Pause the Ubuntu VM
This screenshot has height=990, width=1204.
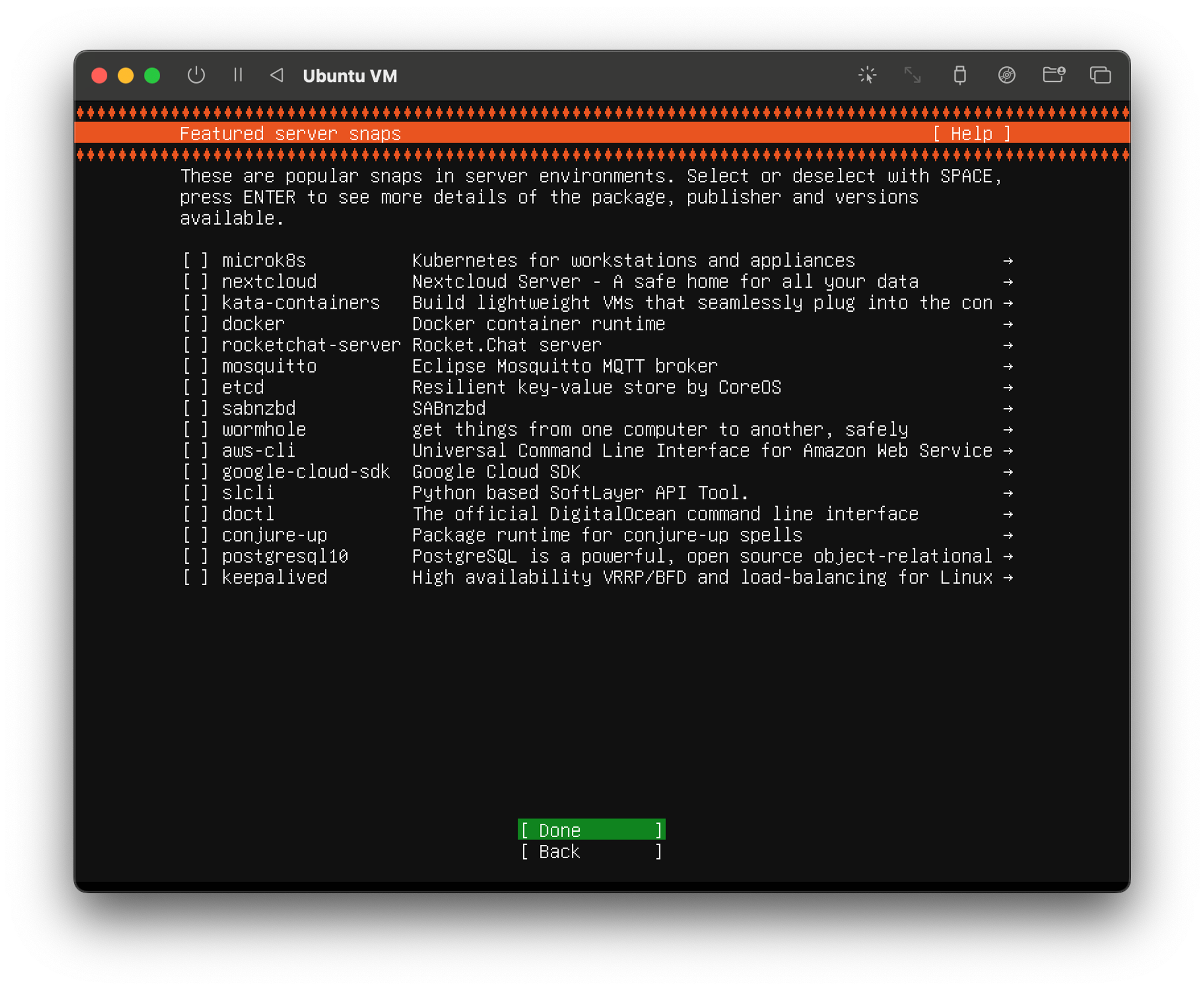click(x=238, y=75)
